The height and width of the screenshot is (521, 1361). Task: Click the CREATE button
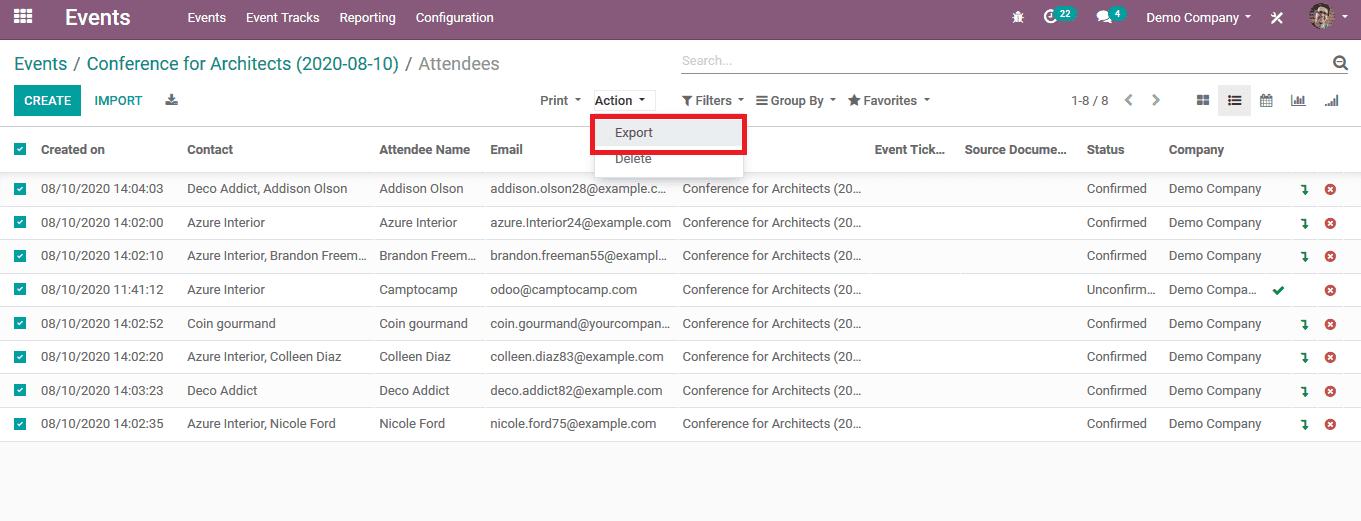pos(47,100)
